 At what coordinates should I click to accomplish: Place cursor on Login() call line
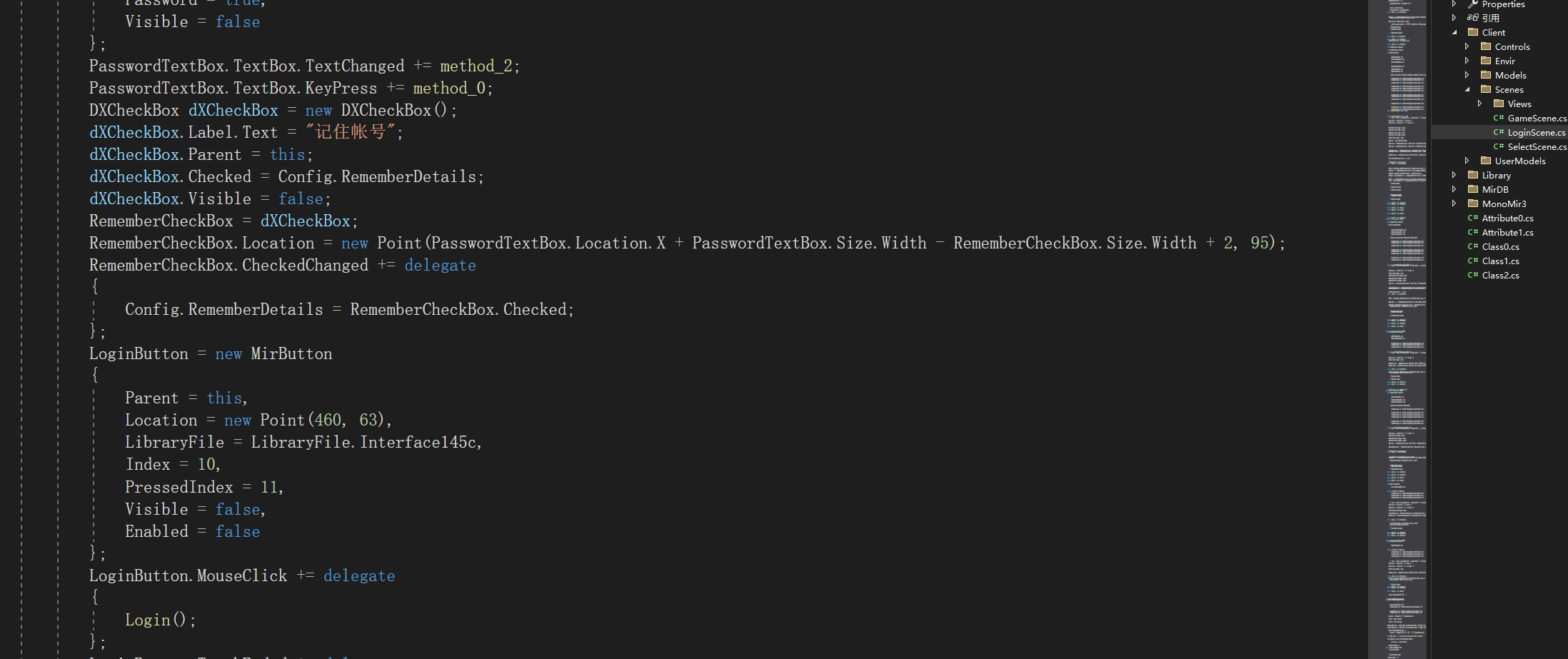coord(160,620)
